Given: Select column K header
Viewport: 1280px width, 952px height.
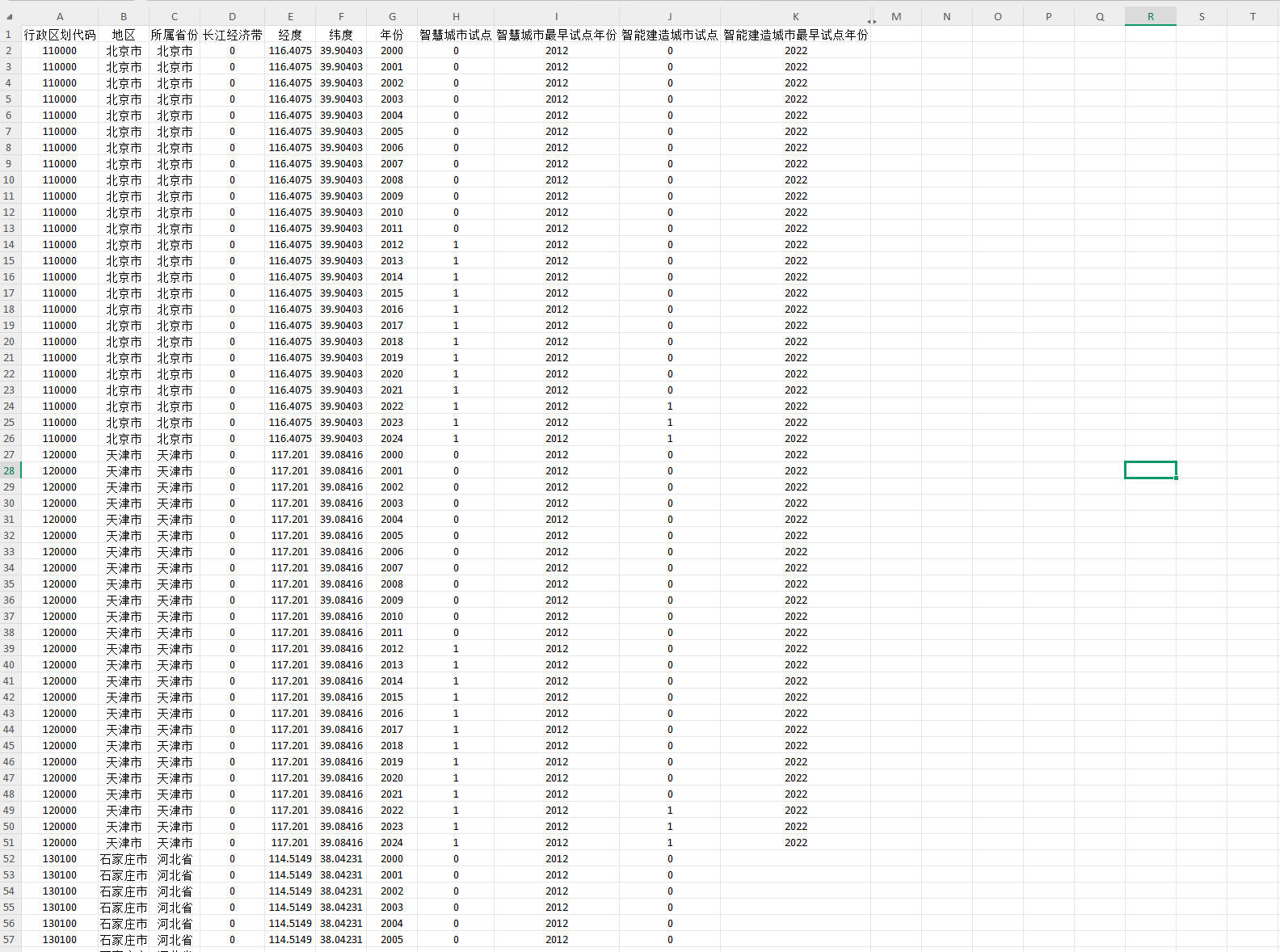Looking at the screenshot, I should [795, 16].
